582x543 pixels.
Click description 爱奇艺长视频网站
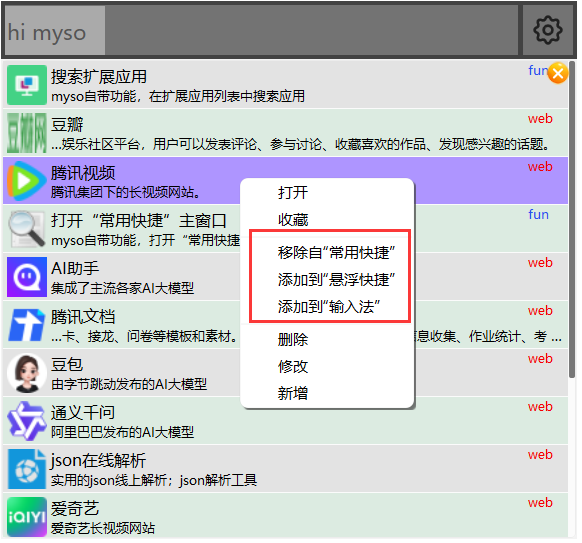[103, 528]
